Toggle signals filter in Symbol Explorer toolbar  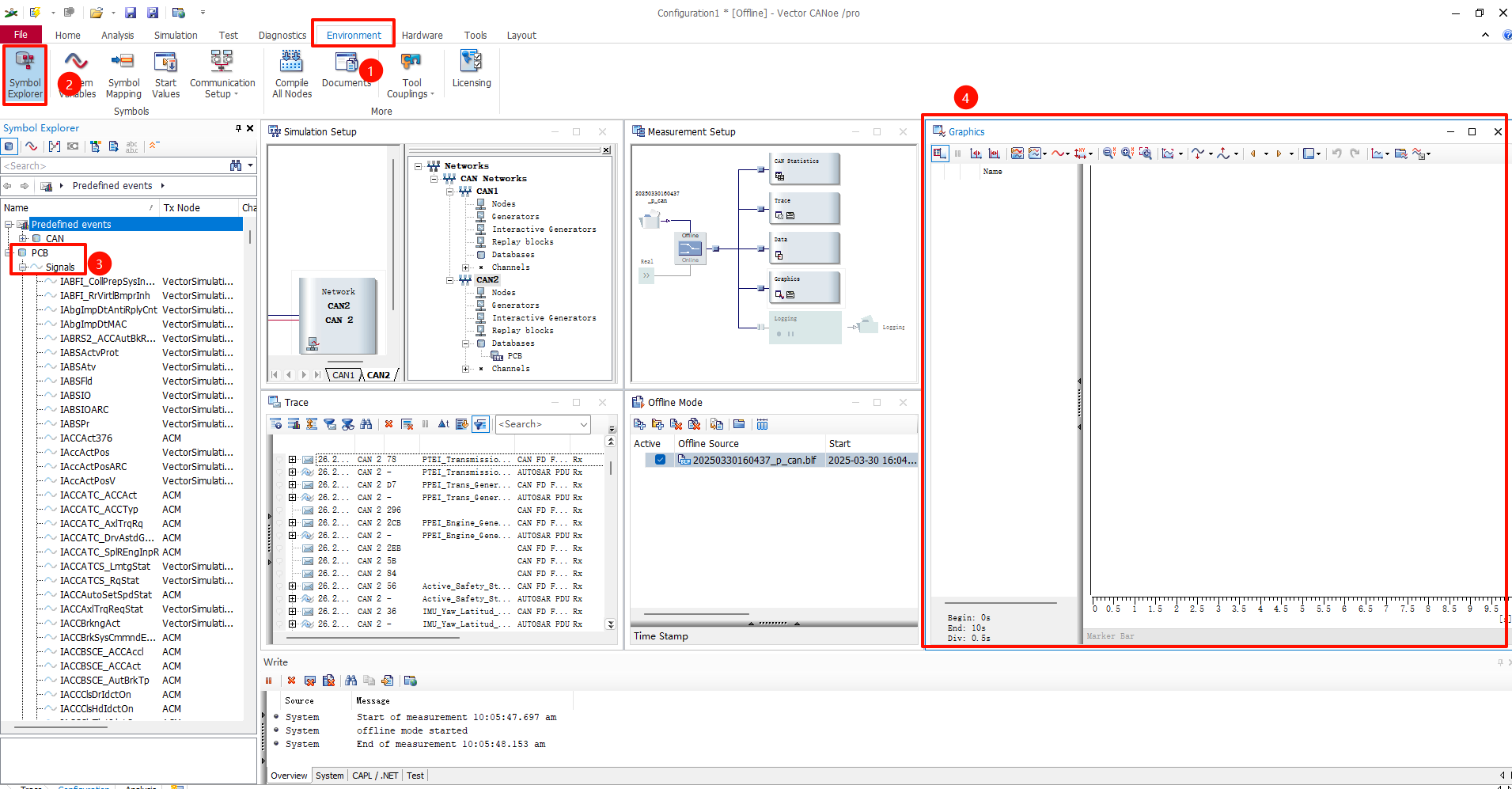[31, 146]
